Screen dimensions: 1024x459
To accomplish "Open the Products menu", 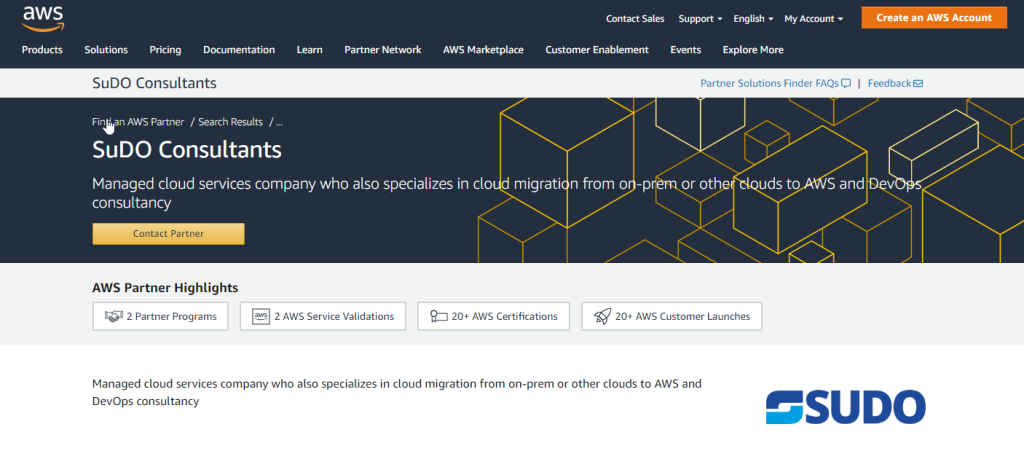I will [42, 50].
